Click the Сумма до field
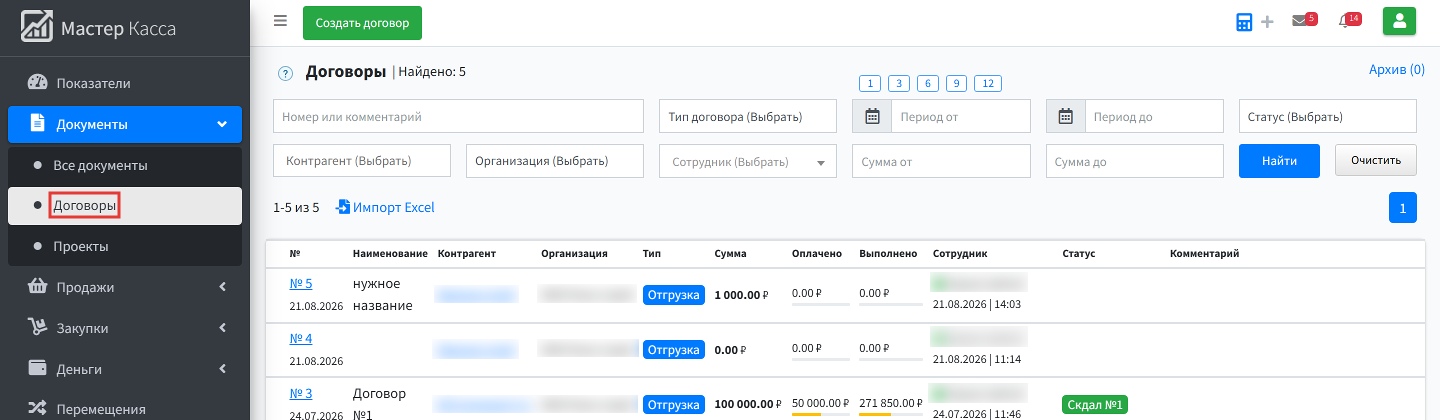 click(1135, 161)
